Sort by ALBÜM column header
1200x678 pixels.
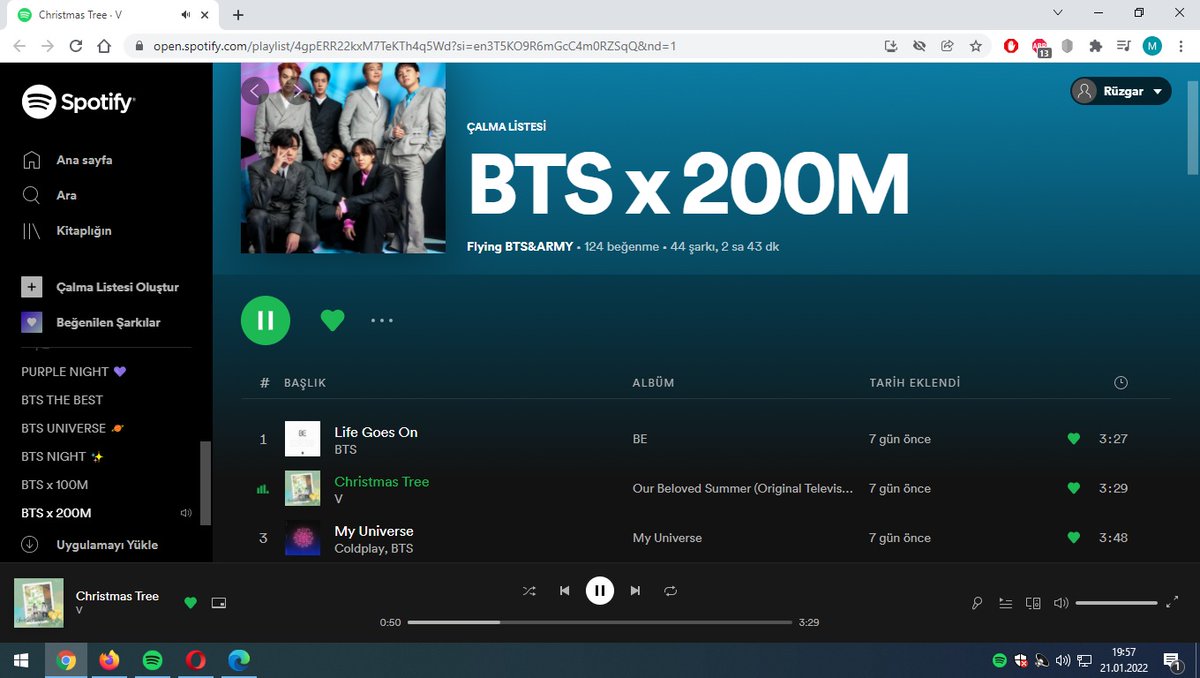click(654, 383)
